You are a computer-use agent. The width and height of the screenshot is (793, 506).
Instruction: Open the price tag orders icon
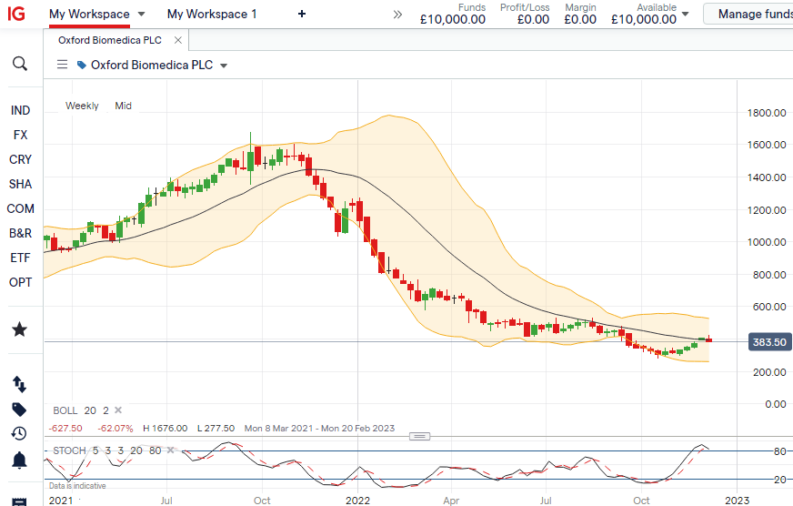point(19,409)
